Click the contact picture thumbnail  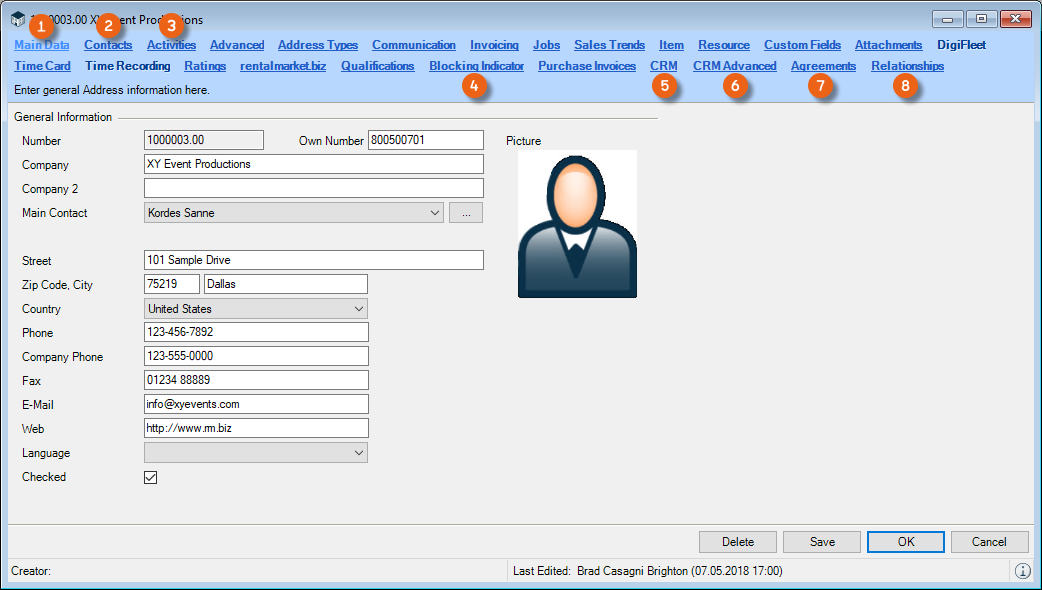click(577, 224)
